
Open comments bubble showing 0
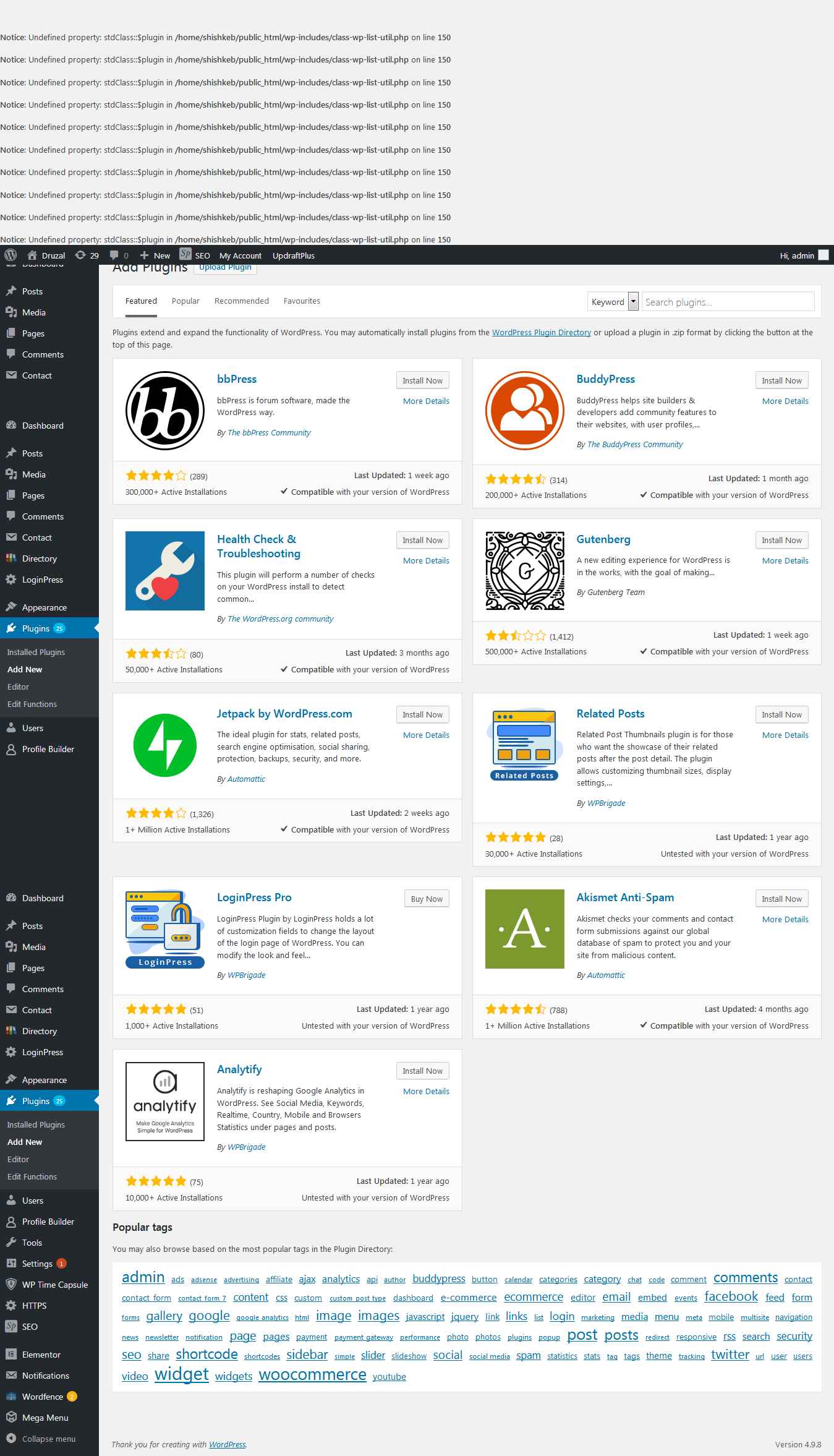(x=114, y=255)
